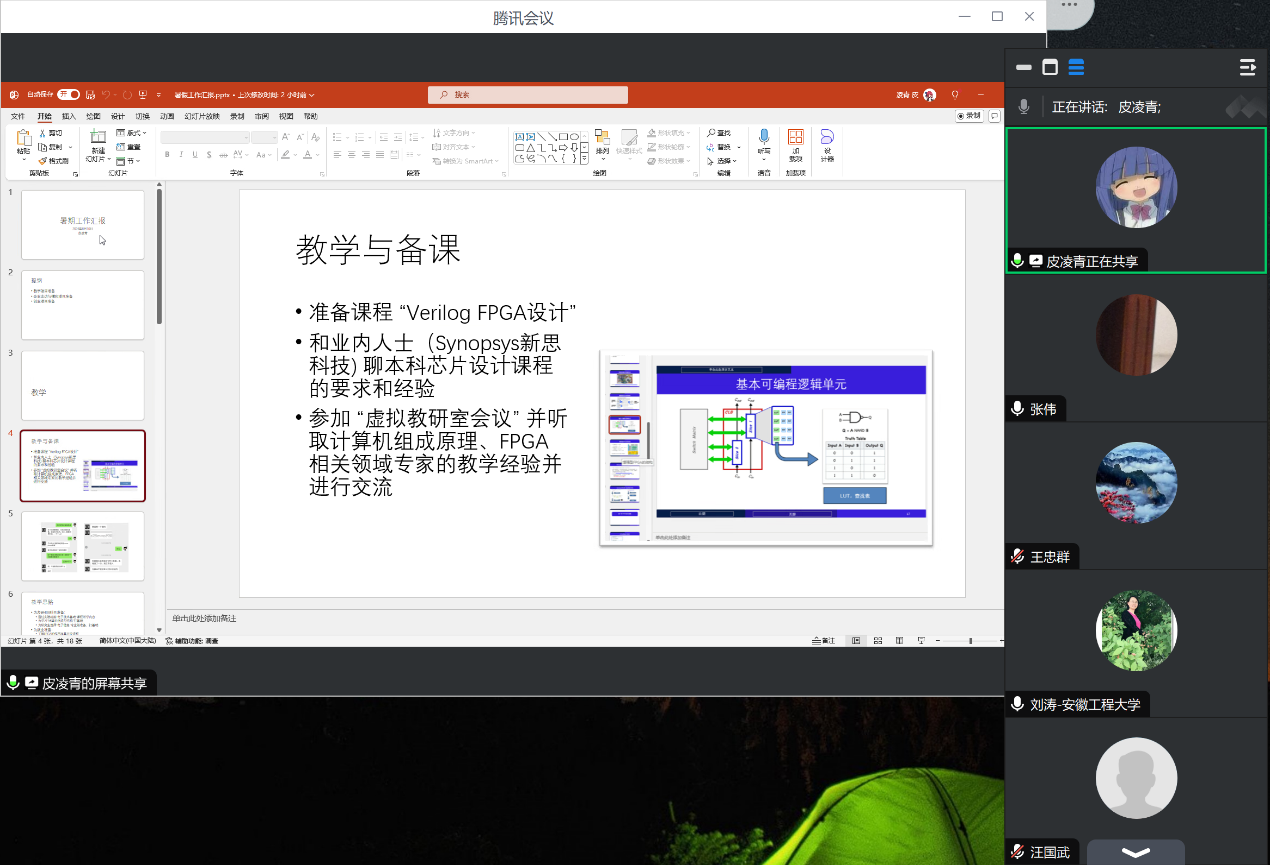
Task: Open the font name combo box
Action: 204,137
